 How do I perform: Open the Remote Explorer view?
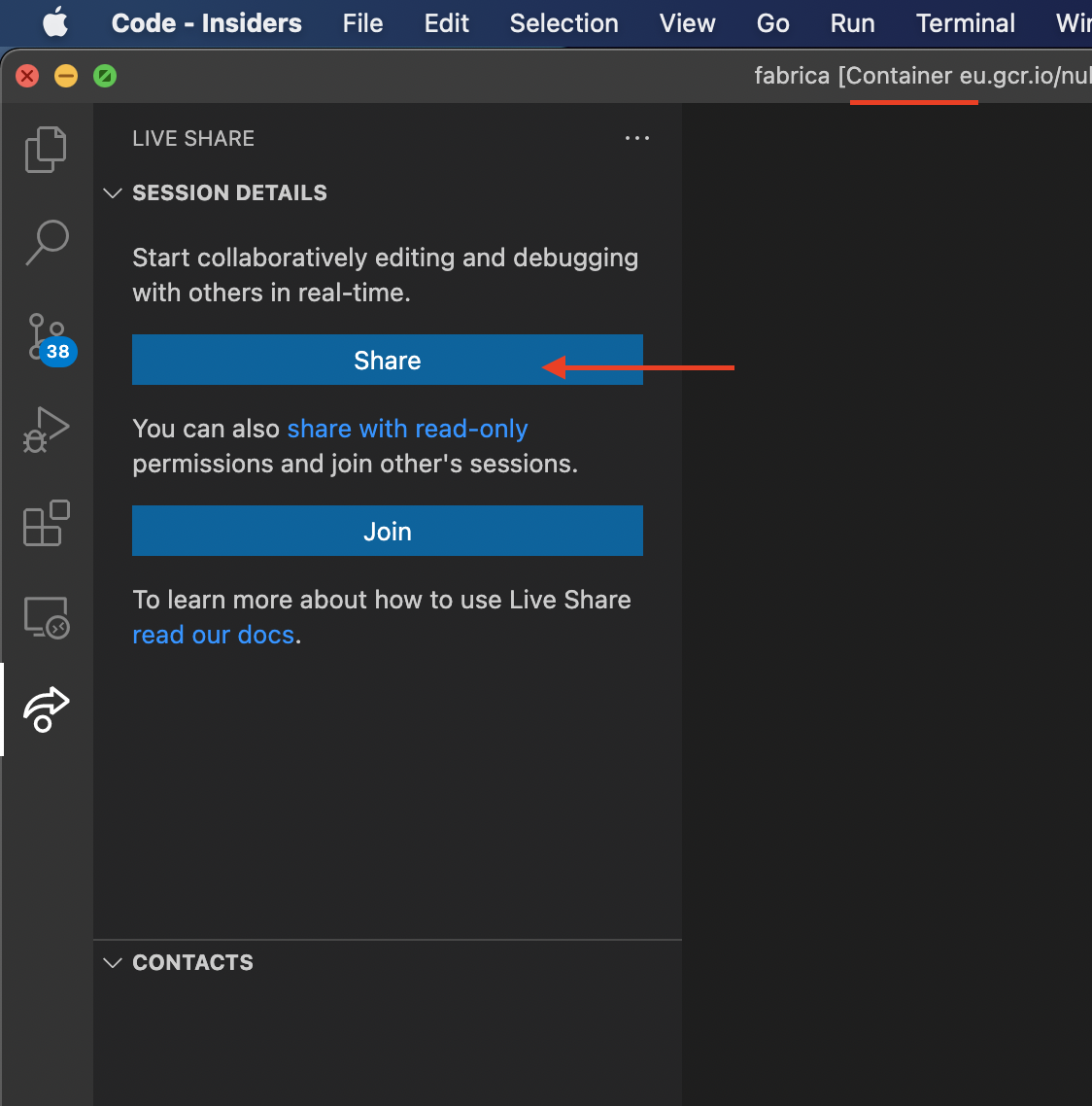[47, 617]
